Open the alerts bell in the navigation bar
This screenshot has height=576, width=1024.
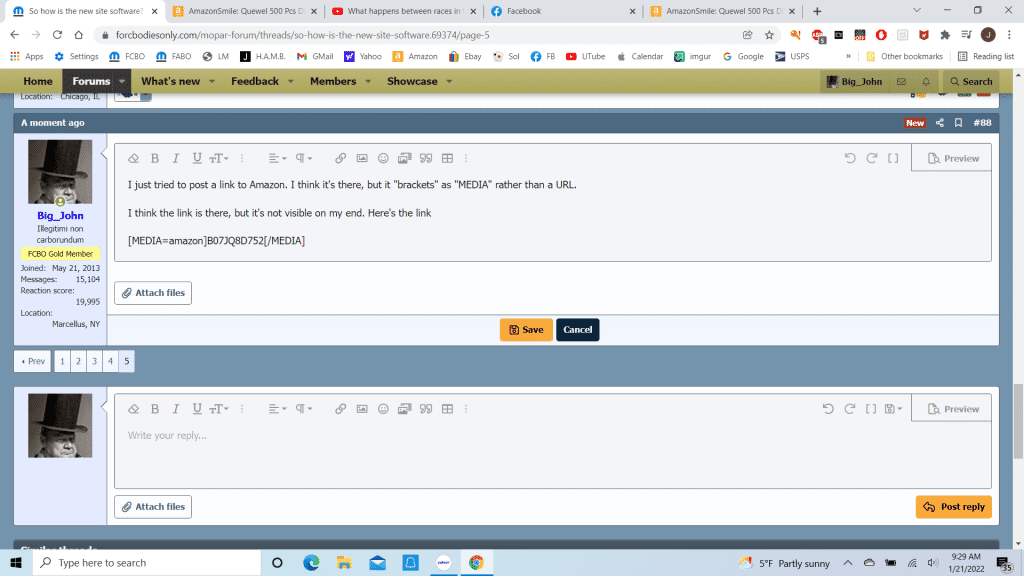(x=926, y=81)
